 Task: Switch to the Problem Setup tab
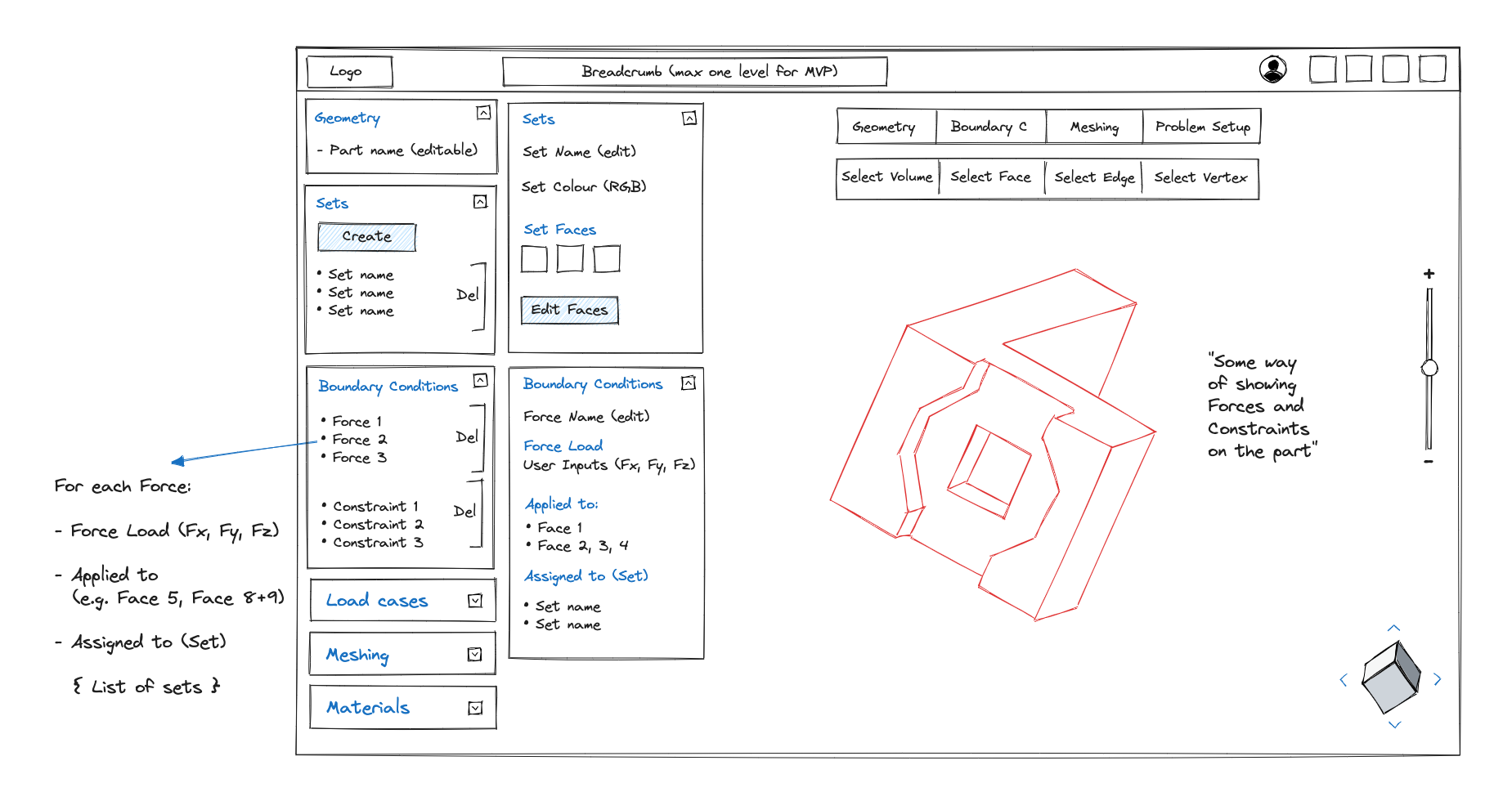tap(1202, 127)
